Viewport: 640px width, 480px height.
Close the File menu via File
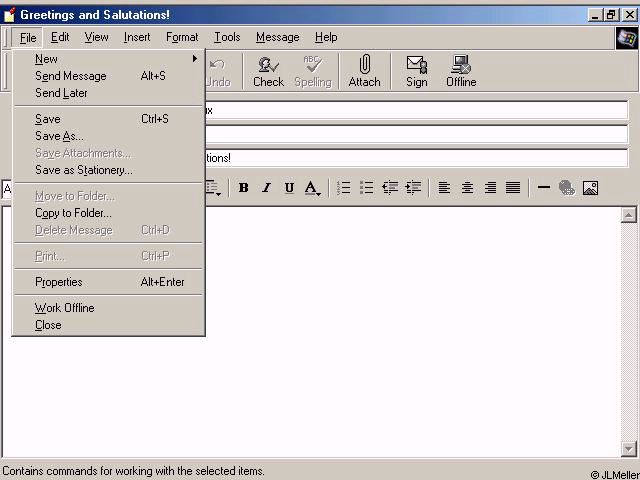tap(28, 38)
